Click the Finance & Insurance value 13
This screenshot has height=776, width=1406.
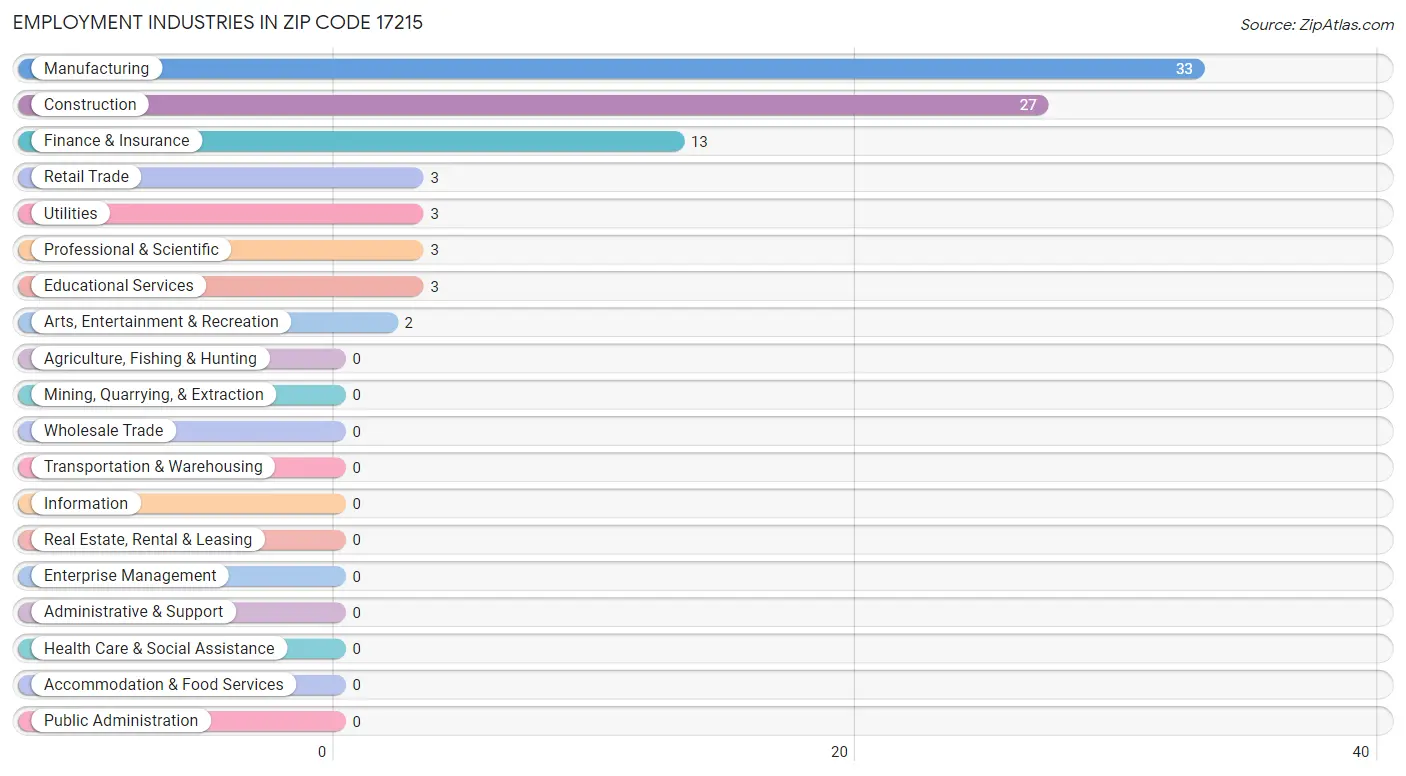coord(699,142)
